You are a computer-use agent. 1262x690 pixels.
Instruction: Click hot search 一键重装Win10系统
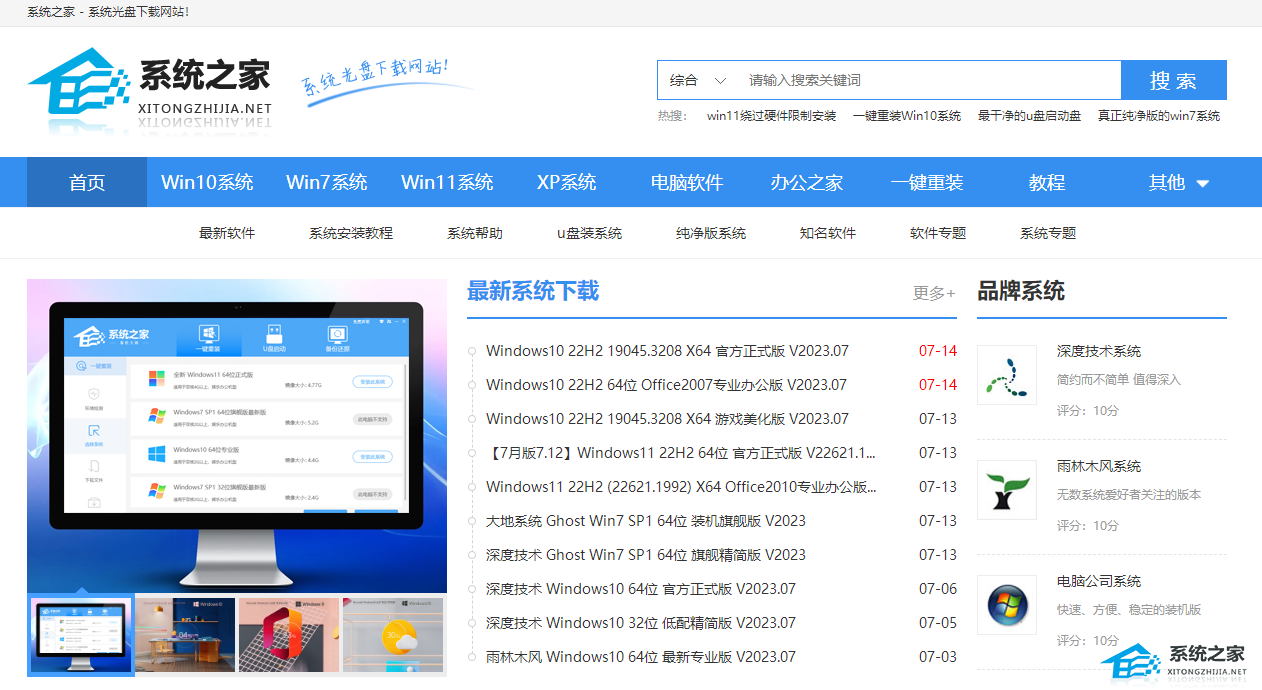(x=907, y=116)
